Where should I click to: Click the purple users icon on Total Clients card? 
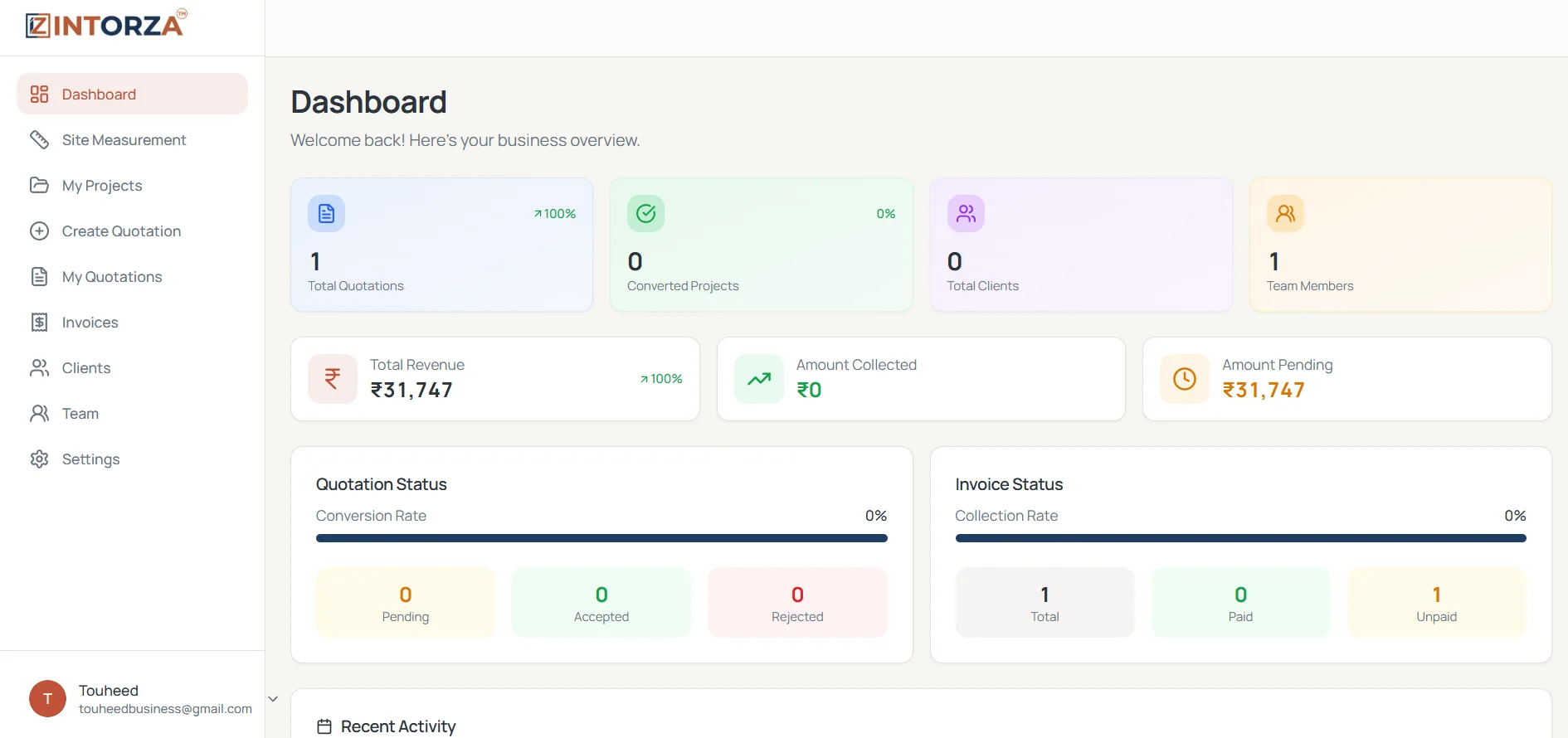click(966, 214)
